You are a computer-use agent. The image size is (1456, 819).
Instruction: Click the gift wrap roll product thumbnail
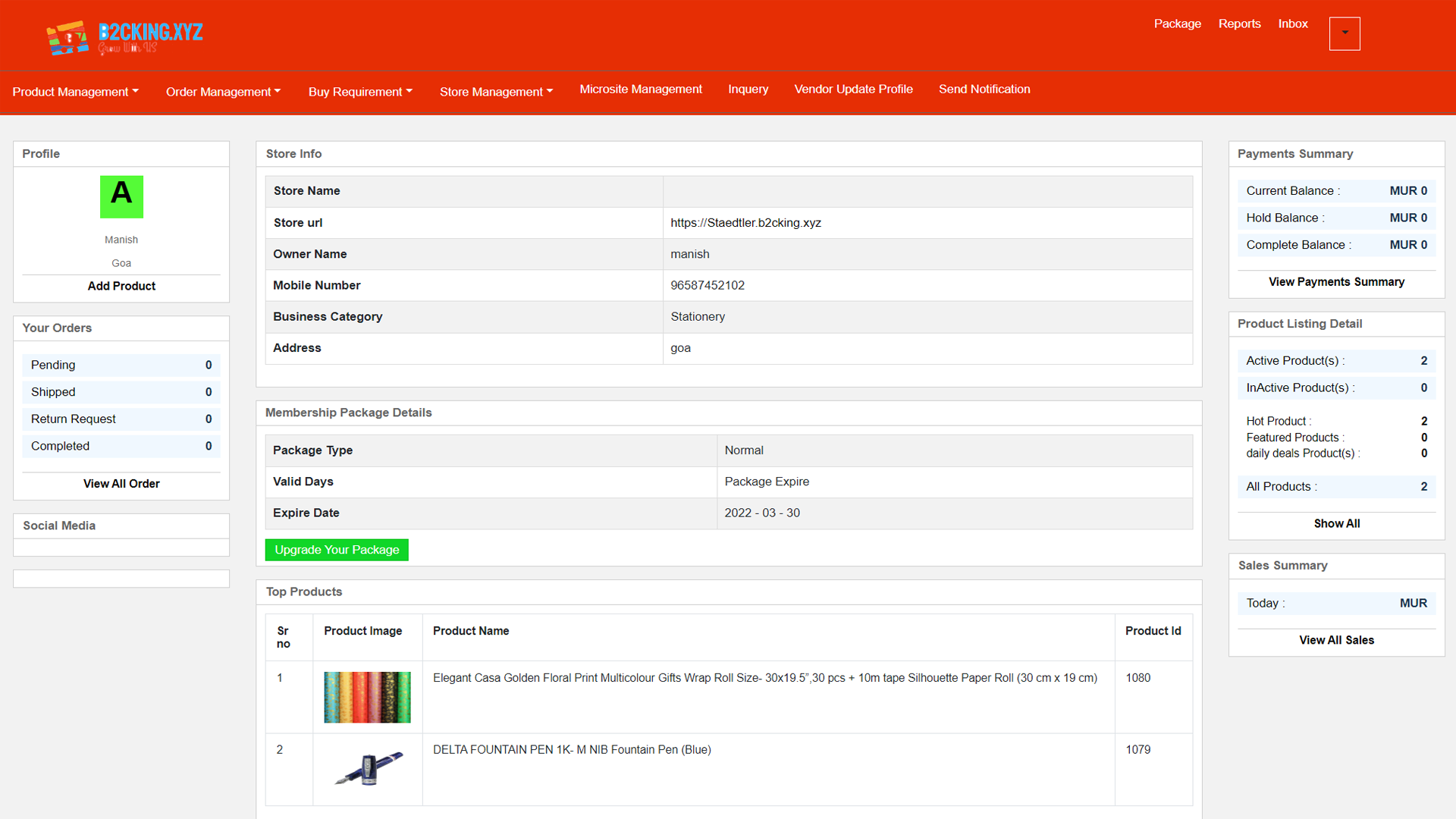[x=367, y=696]
